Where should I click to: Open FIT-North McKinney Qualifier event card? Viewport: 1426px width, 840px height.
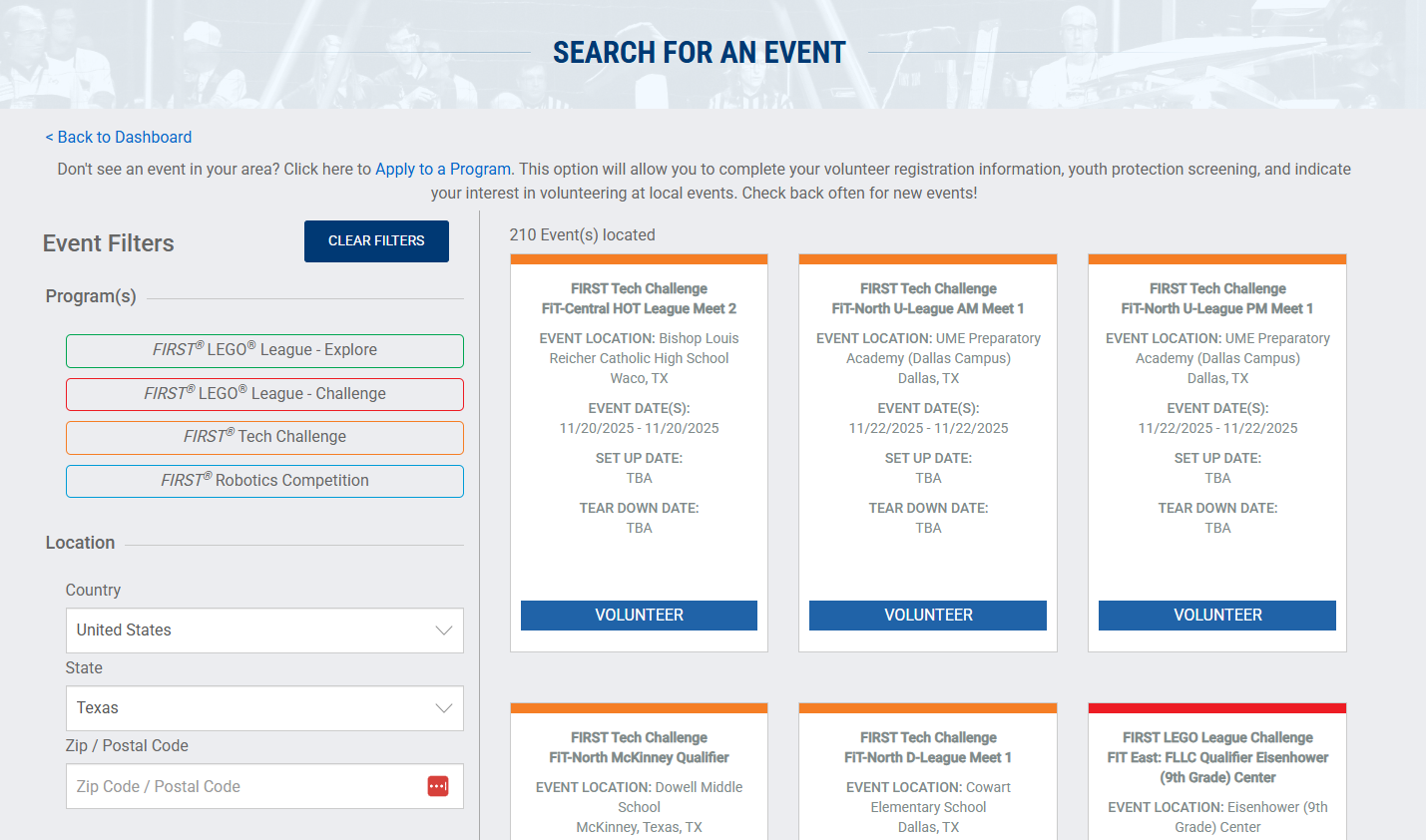pos(639,757)
